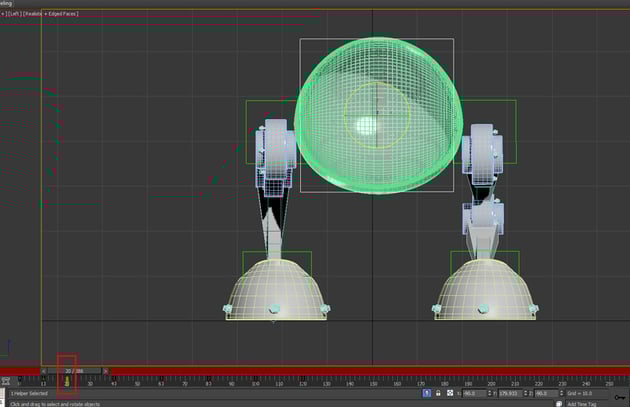Screen dimensions: 630x407
Task: Click the Z coordinate input field
Action: (547, 394)
